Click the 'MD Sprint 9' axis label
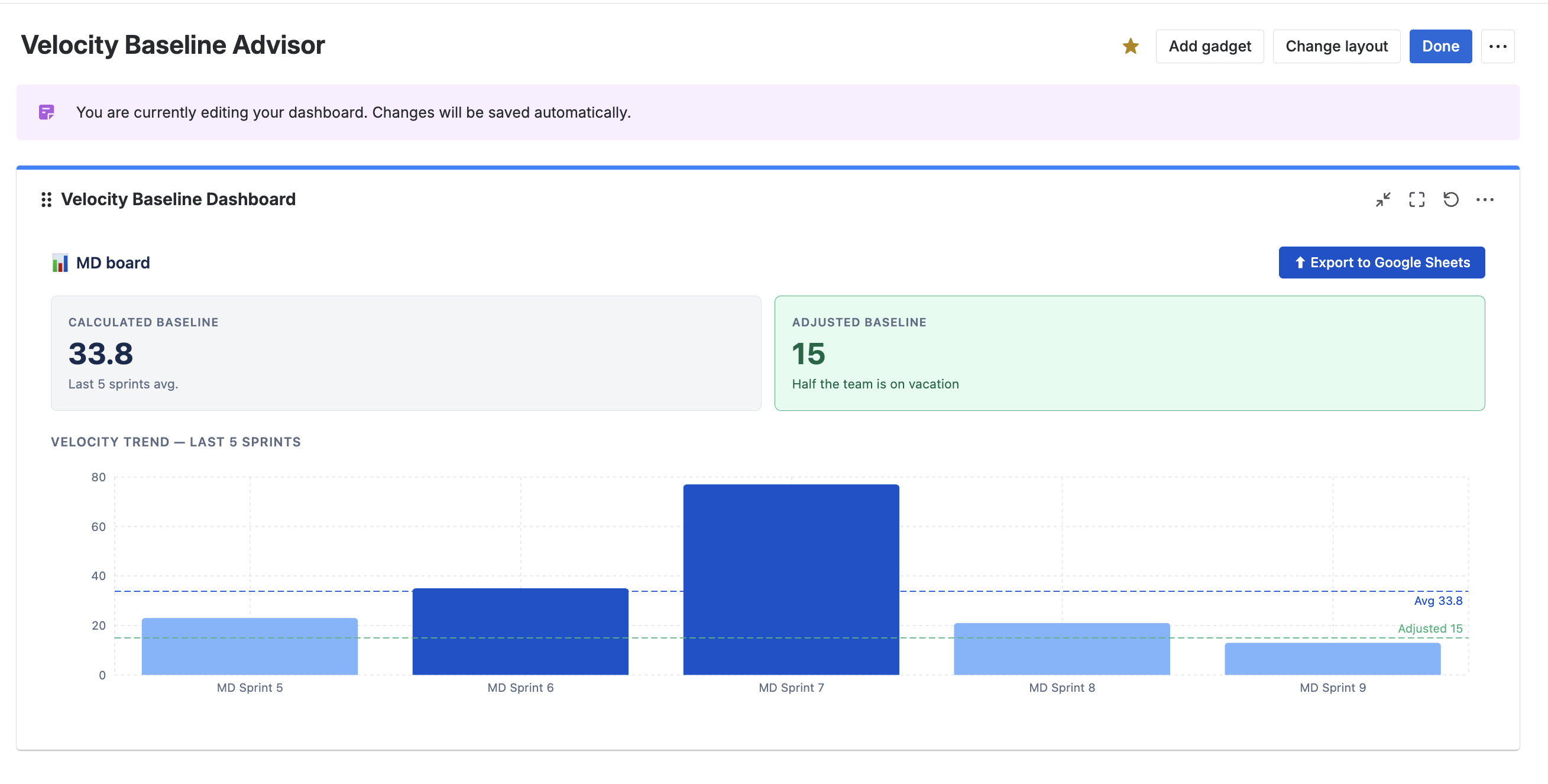 pyautogui.click(x=1332, y=687)
